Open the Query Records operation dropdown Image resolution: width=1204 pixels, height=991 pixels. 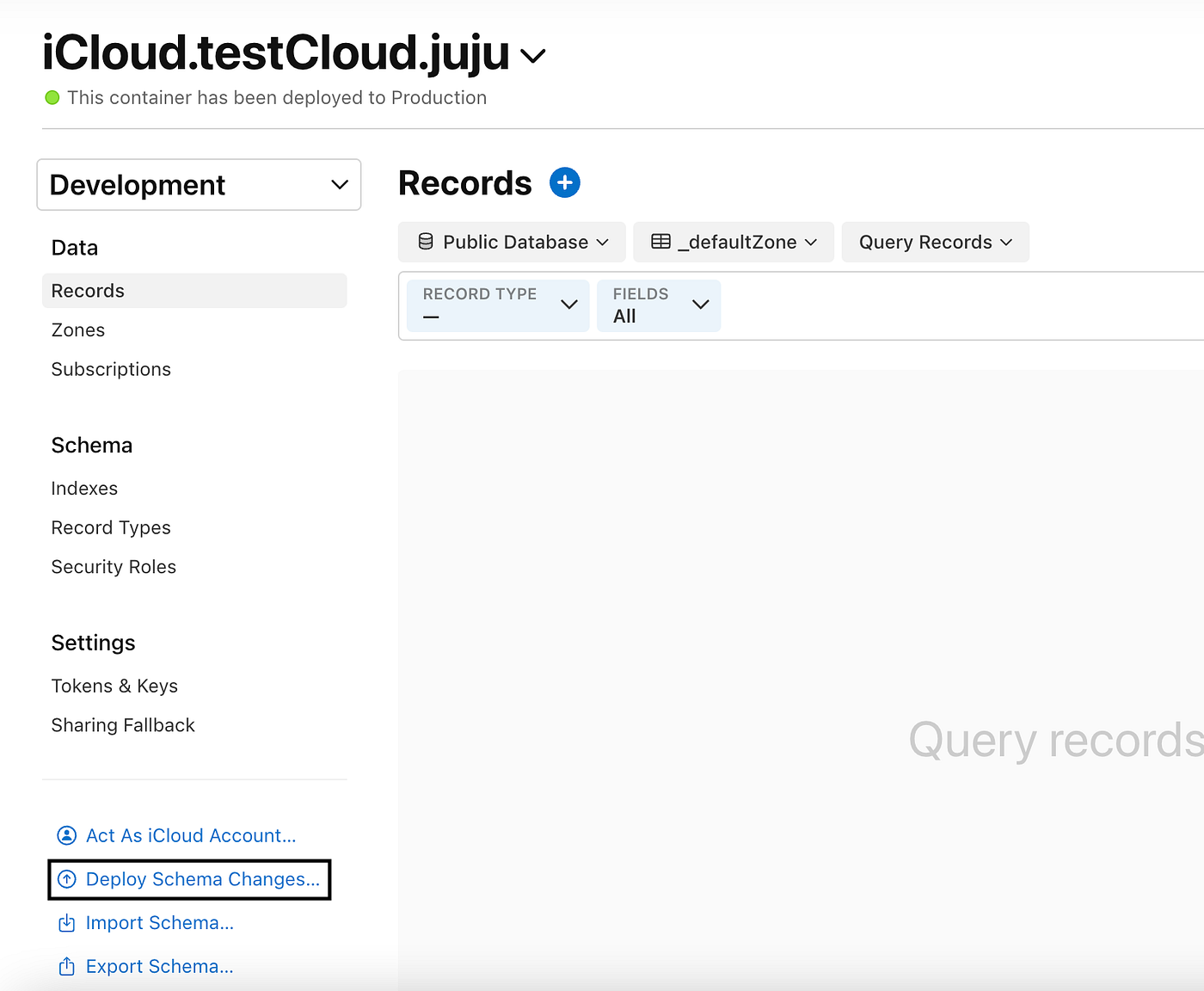pos(935,242)
